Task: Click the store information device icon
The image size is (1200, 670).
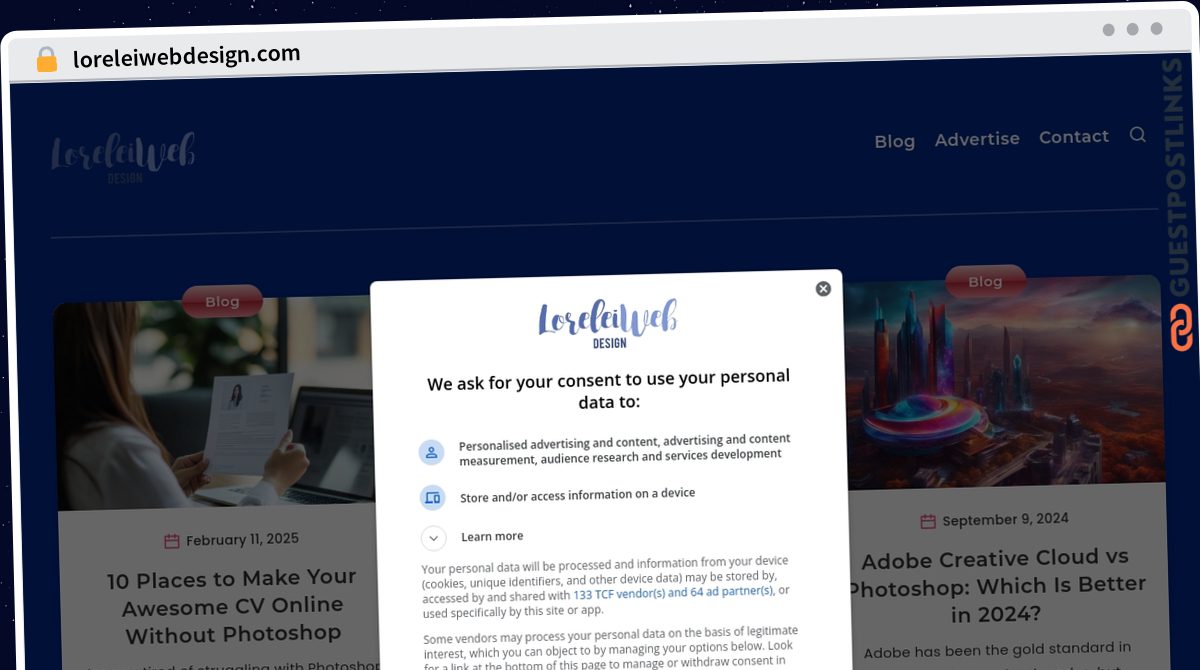Action: coord(432,497)
